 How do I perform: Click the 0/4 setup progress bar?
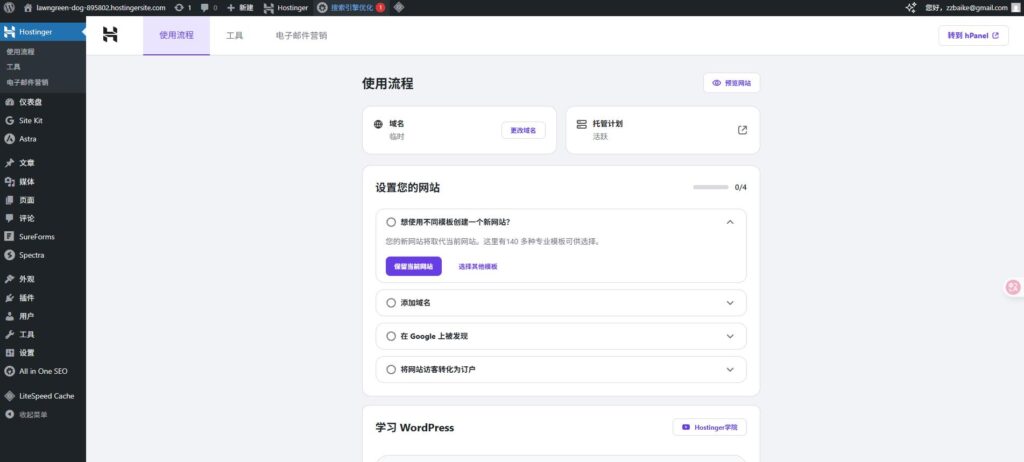711,188
